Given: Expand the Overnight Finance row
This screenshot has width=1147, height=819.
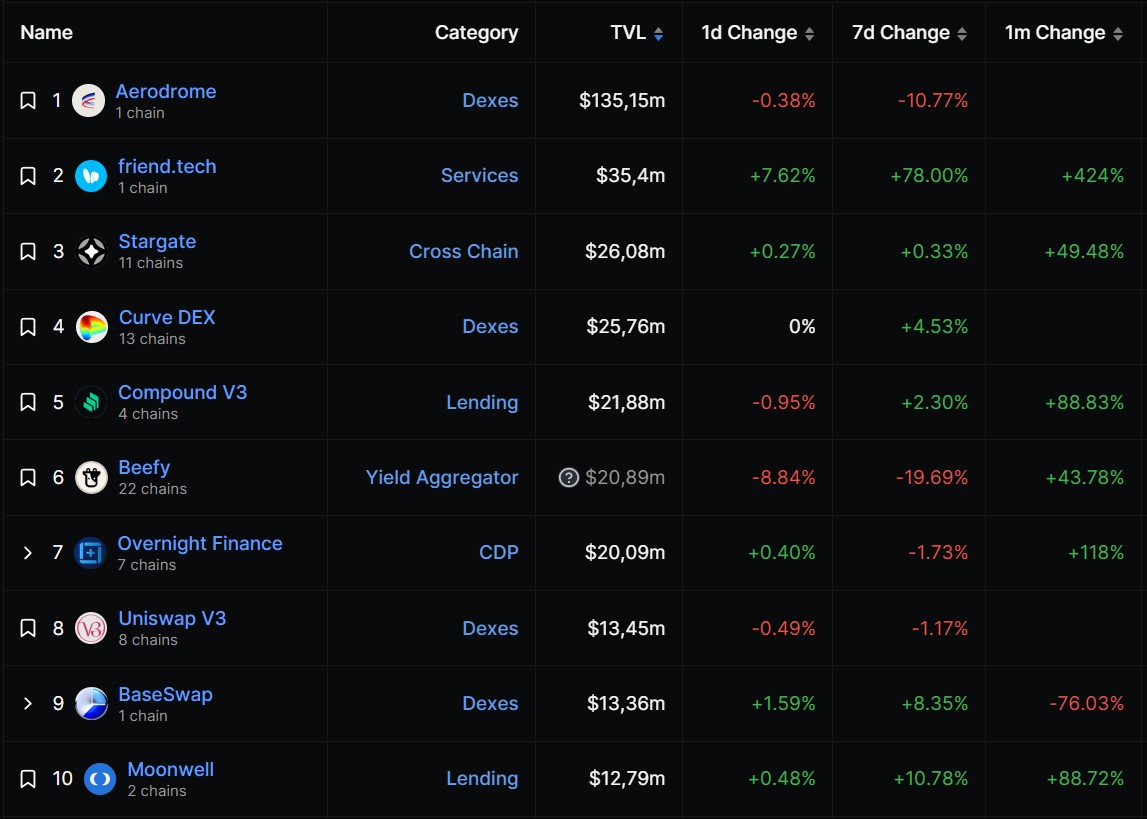Looking at the screenshot, I should pyautogui.click(x=28, y=553).
